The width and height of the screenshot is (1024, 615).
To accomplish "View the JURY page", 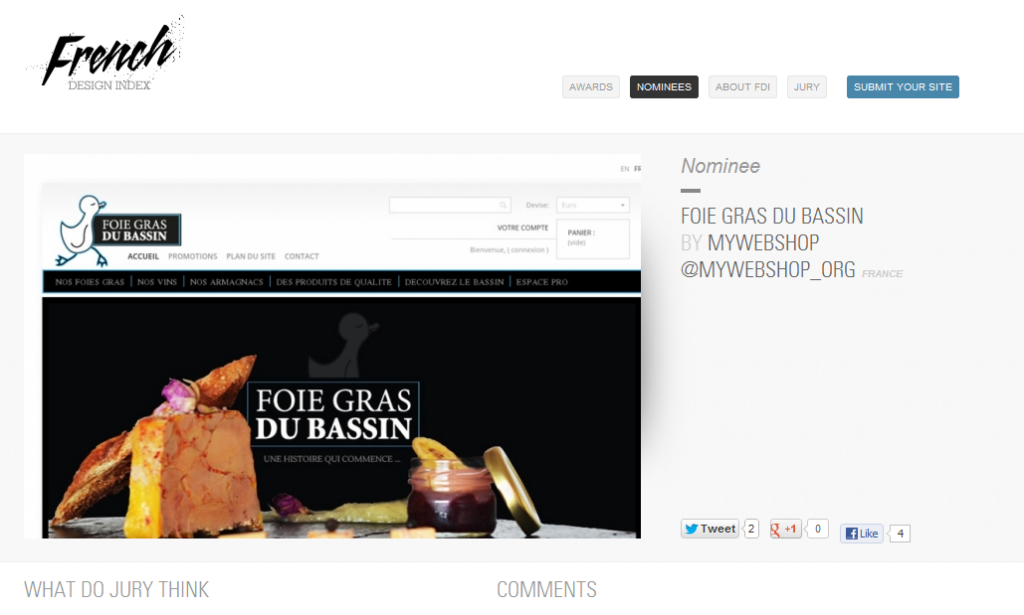I will [806, 87].
